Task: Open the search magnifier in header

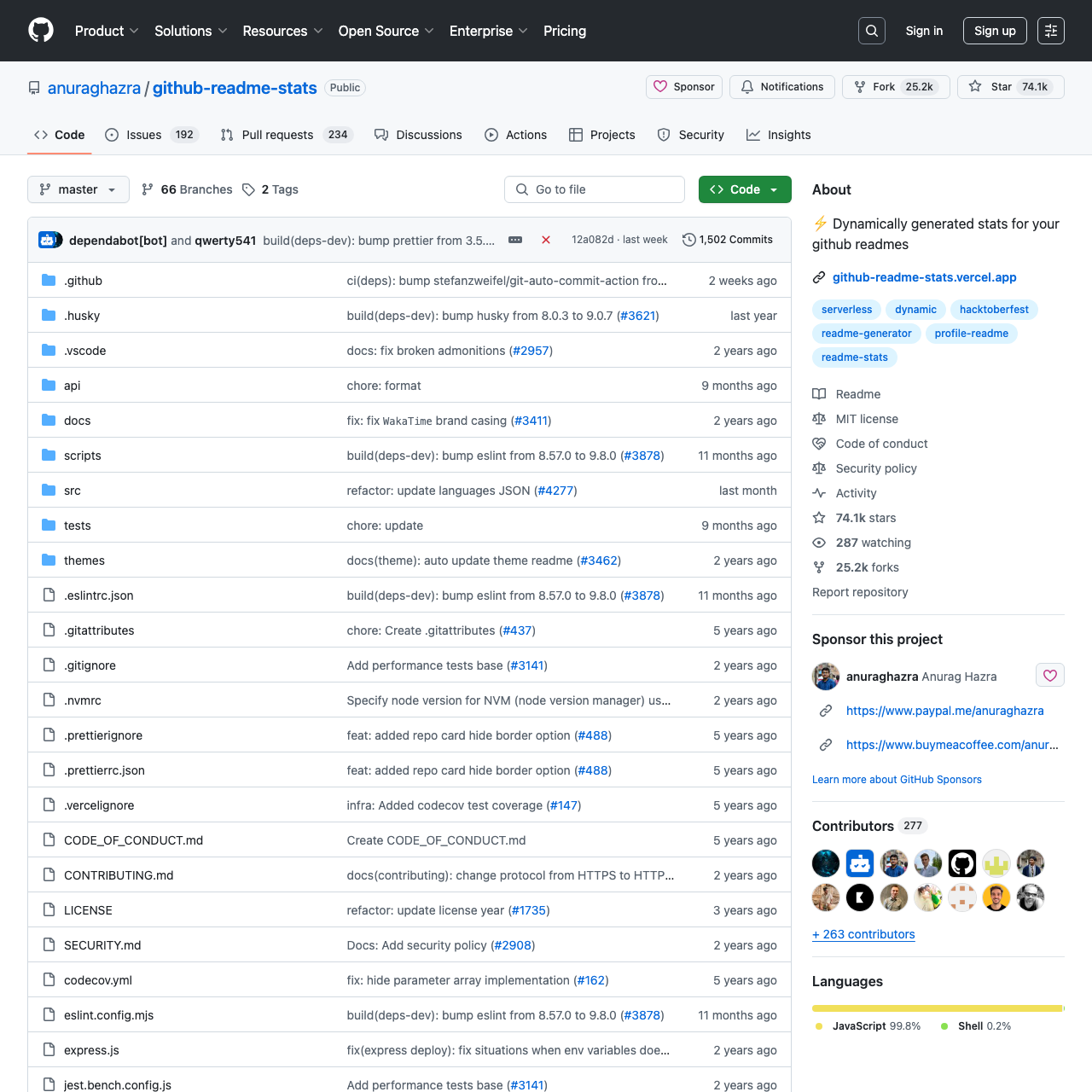Action: click(872, 31)
